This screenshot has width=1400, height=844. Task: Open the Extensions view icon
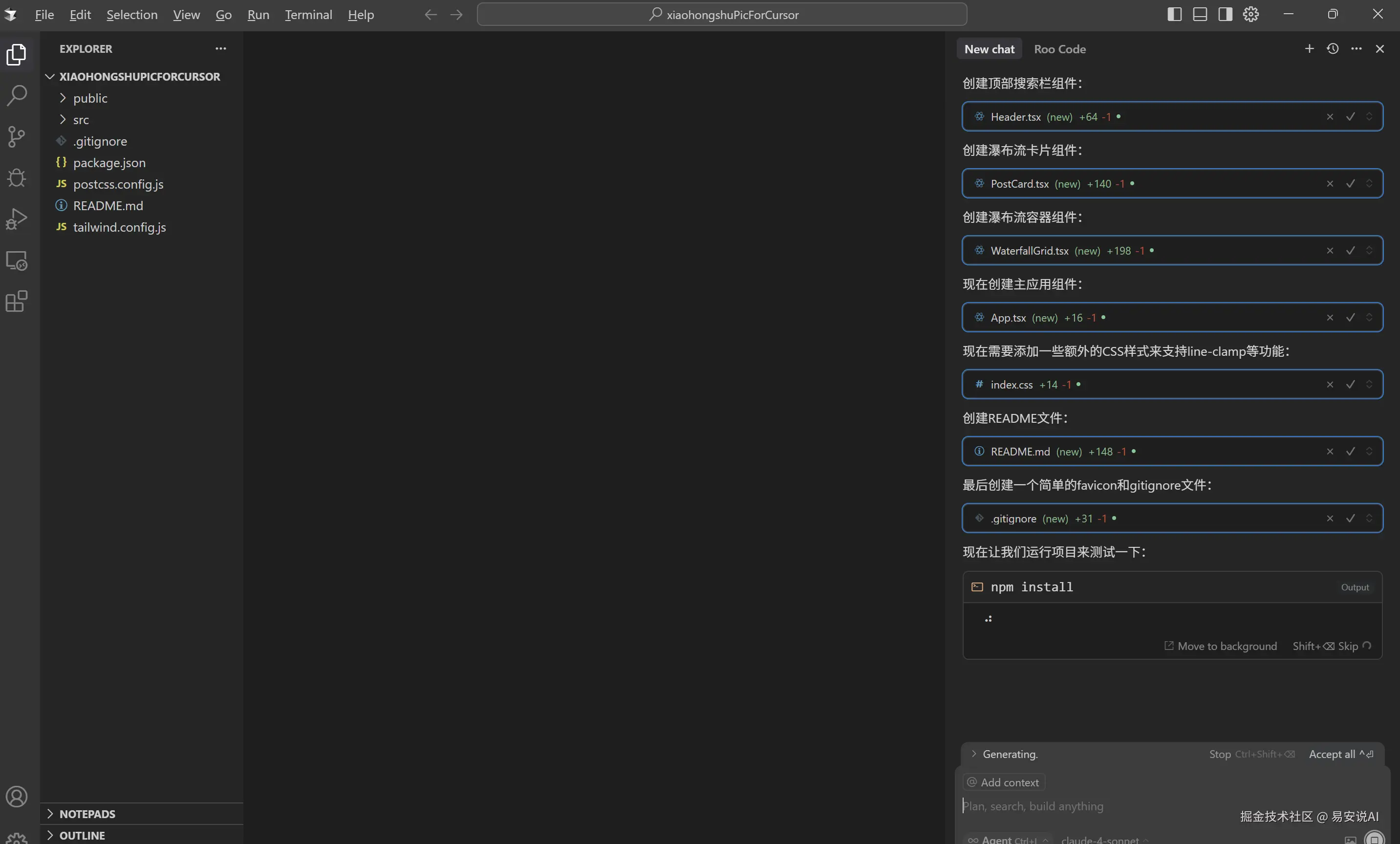pos(17,301)
